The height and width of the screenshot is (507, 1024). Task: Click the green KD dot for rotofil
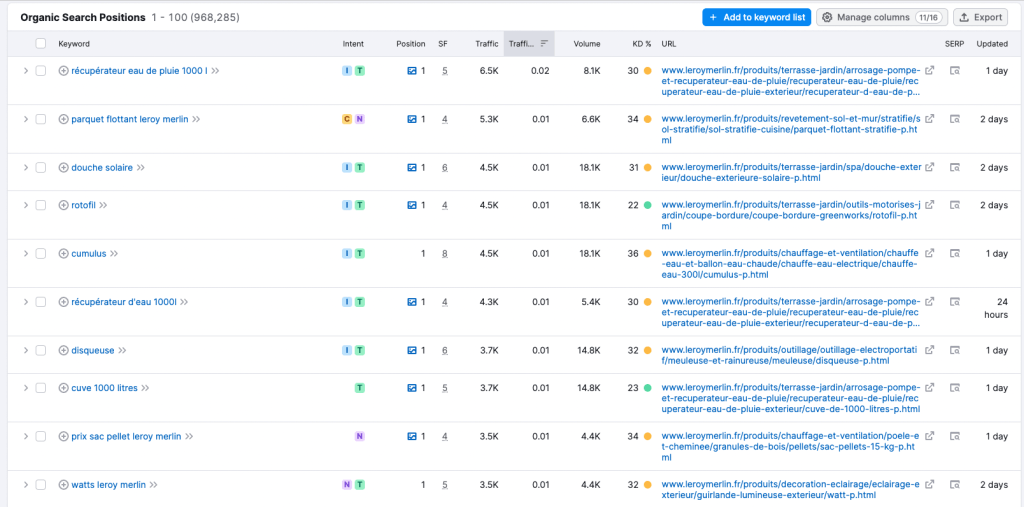pos(647,205)
